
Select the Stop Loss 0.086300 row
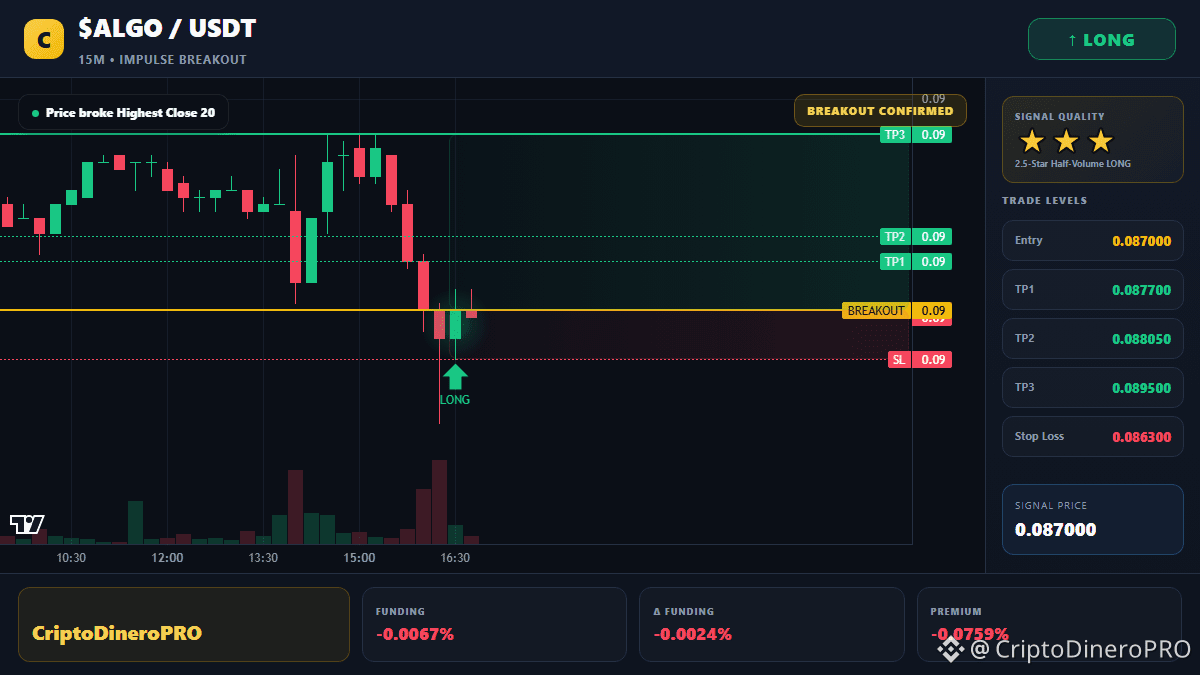coord(1092,437)
